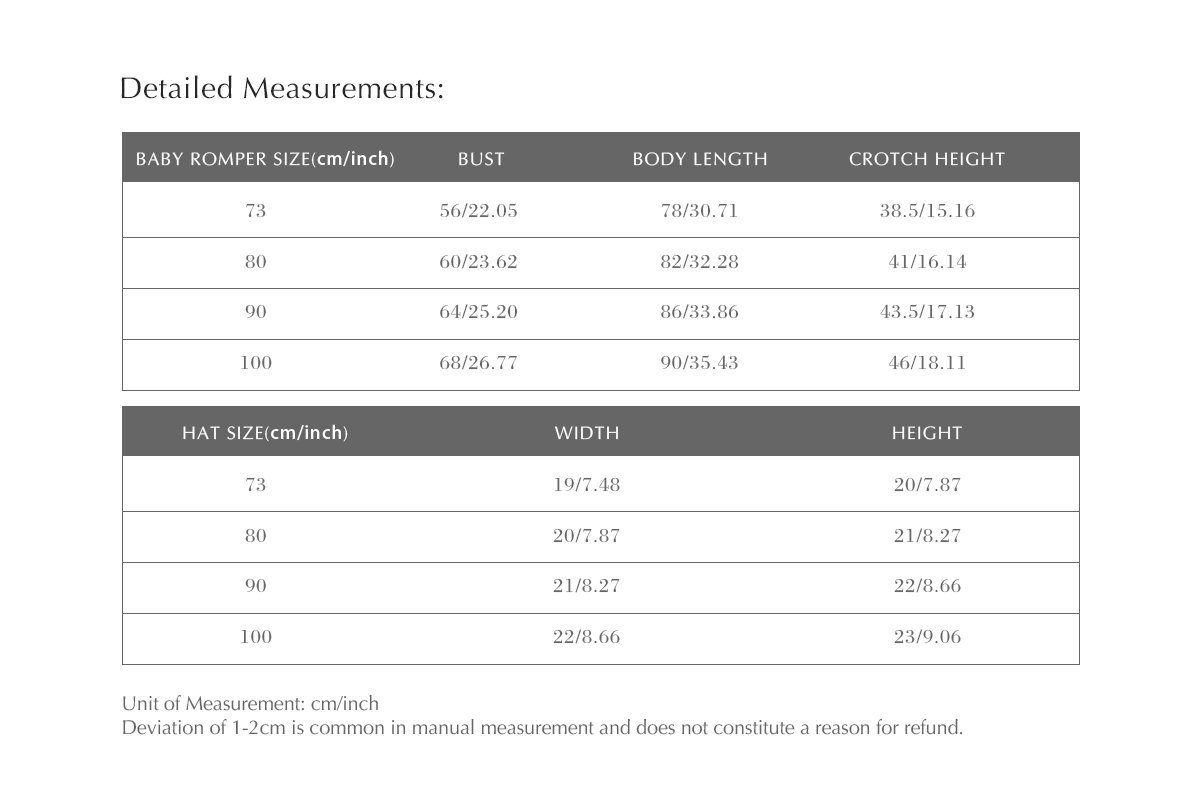Click body length value 82/32.28
The width and height of the screenshot is (1200, 808).
tap(700, 262)
